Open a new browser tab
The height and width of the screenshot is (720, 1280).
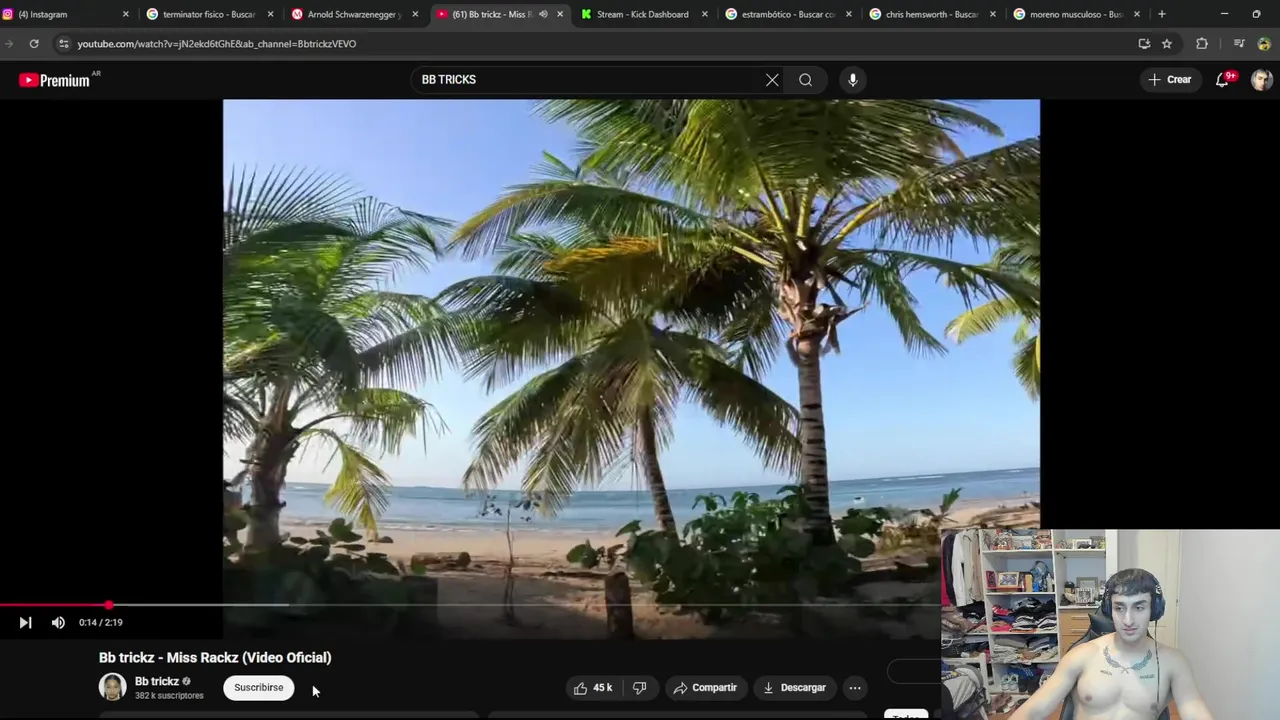(1161, 14)
